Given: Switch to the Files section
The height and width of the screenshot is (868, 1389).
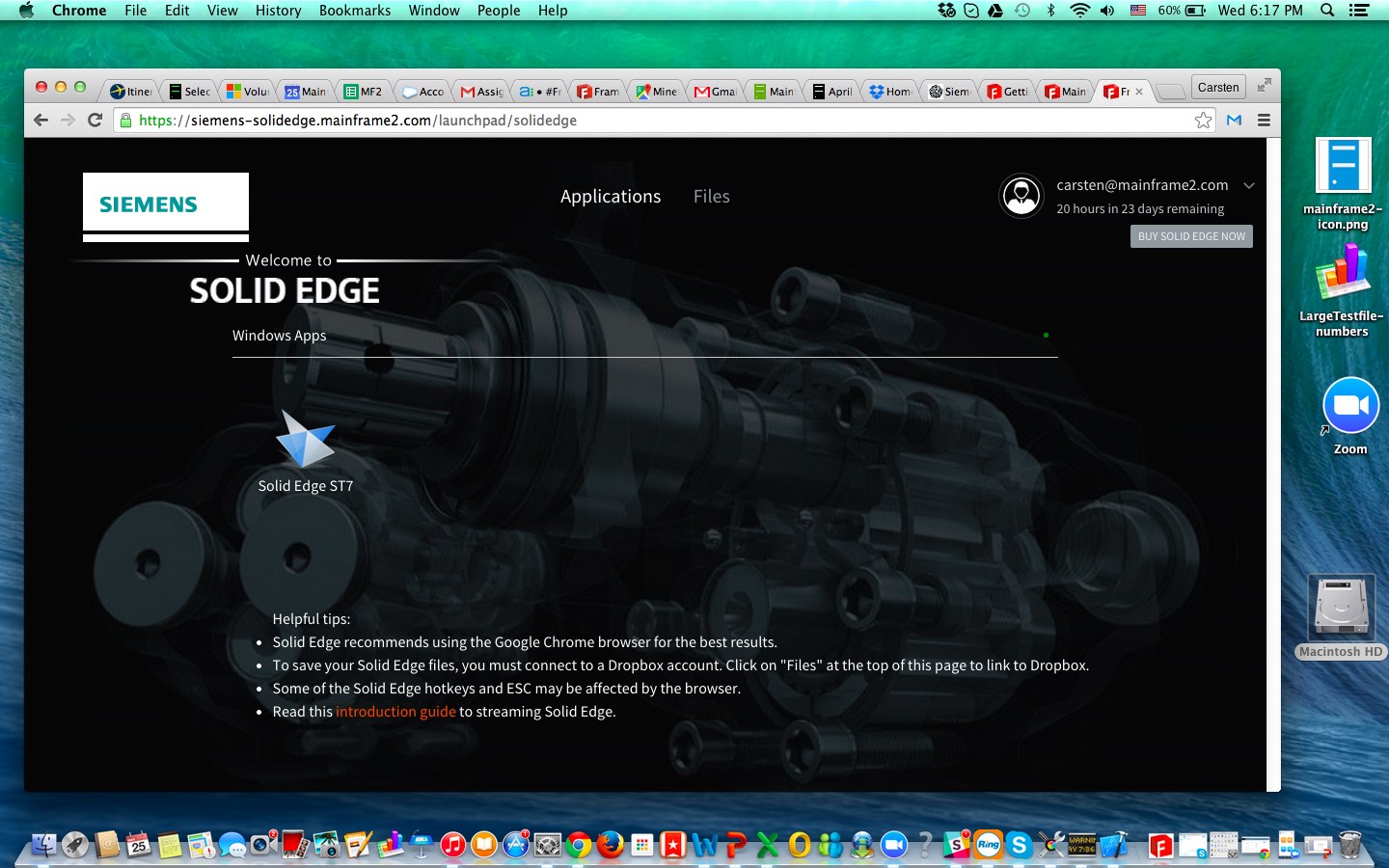Looking at the screenshot, I should point(711,196).
